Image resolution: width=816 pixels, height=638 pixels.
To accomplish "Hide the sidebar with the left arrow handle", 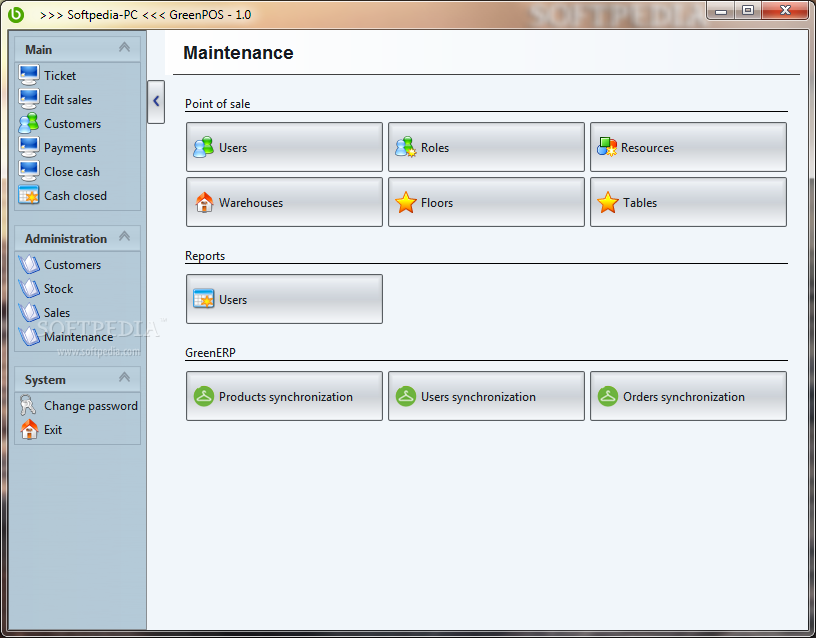I will pos(156,101).
